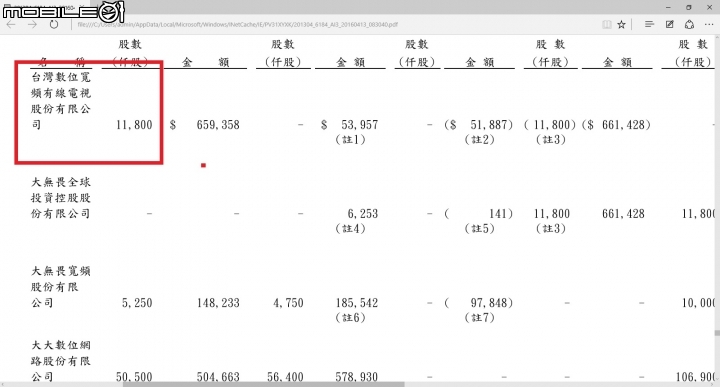Add page to favorites with star icon
This screenshot has height=387, width=720.
pos(621,25)
